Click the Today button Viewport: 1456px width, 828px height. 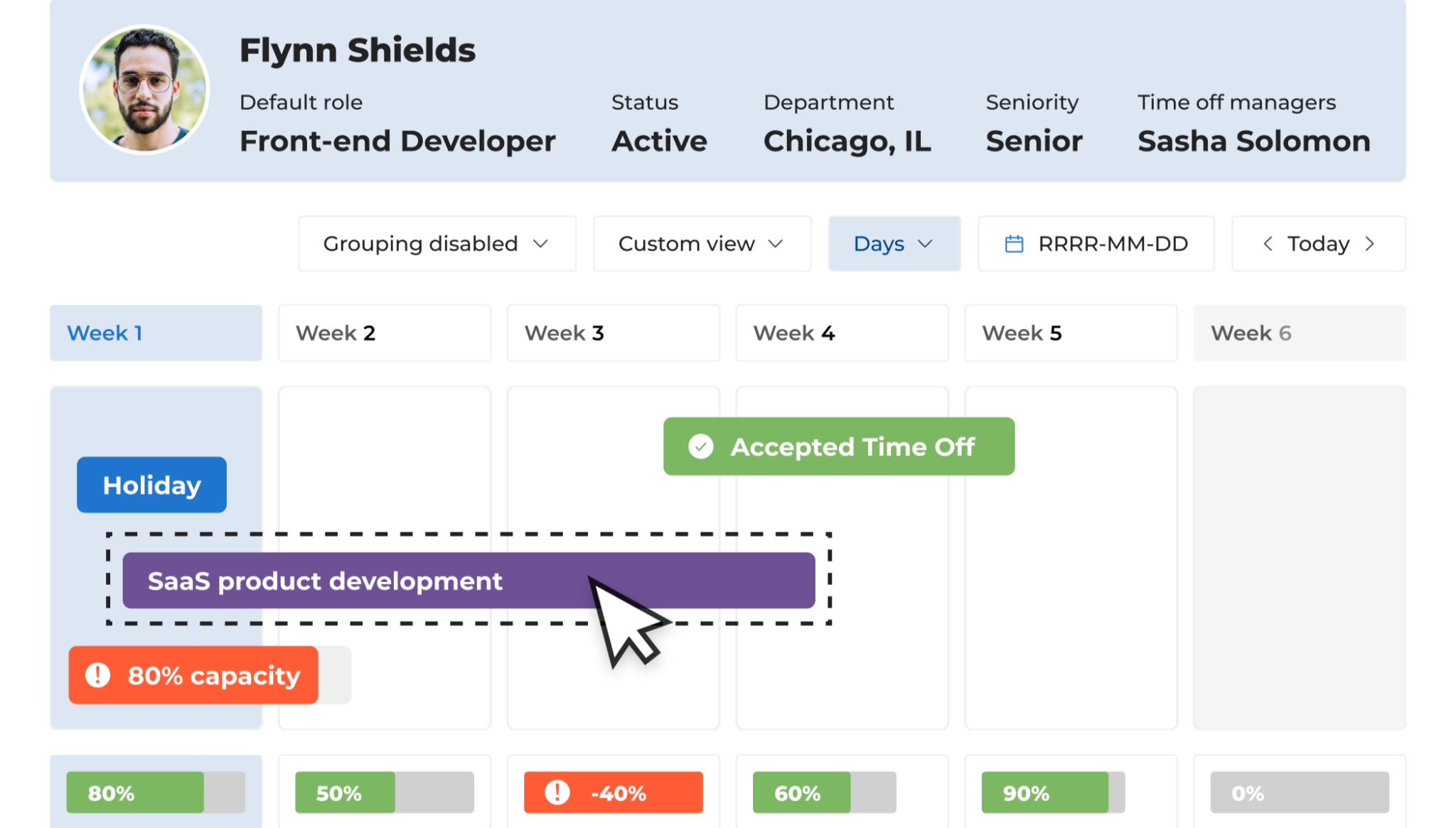click(x=1318, y=244)
